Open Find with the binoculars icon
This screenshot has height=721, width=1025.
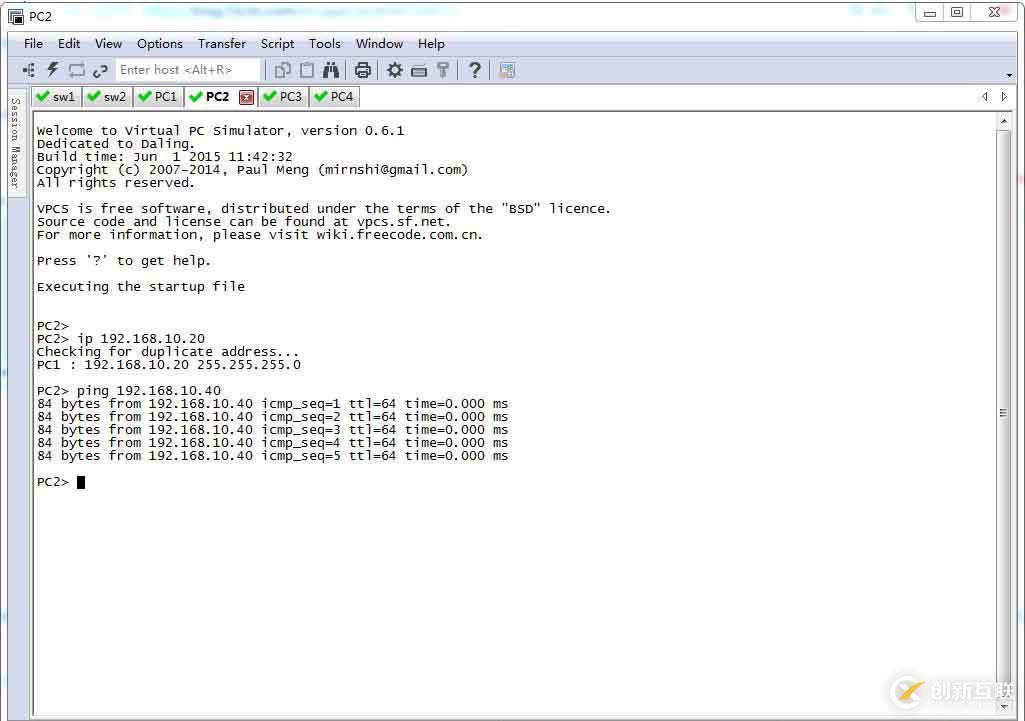point(331,70)
